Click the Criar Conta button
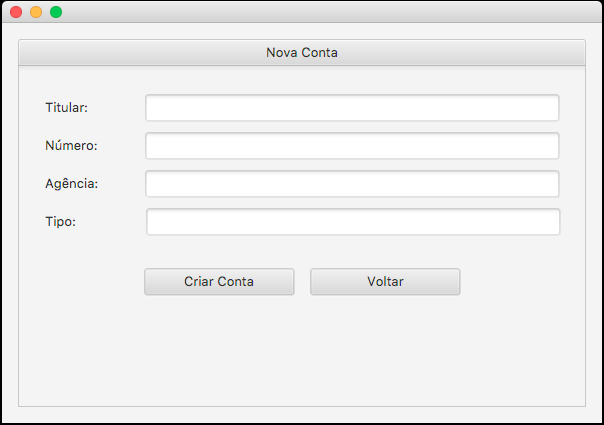Image resolution: width=604 pixels, height=425 pixels. point(219,282)
